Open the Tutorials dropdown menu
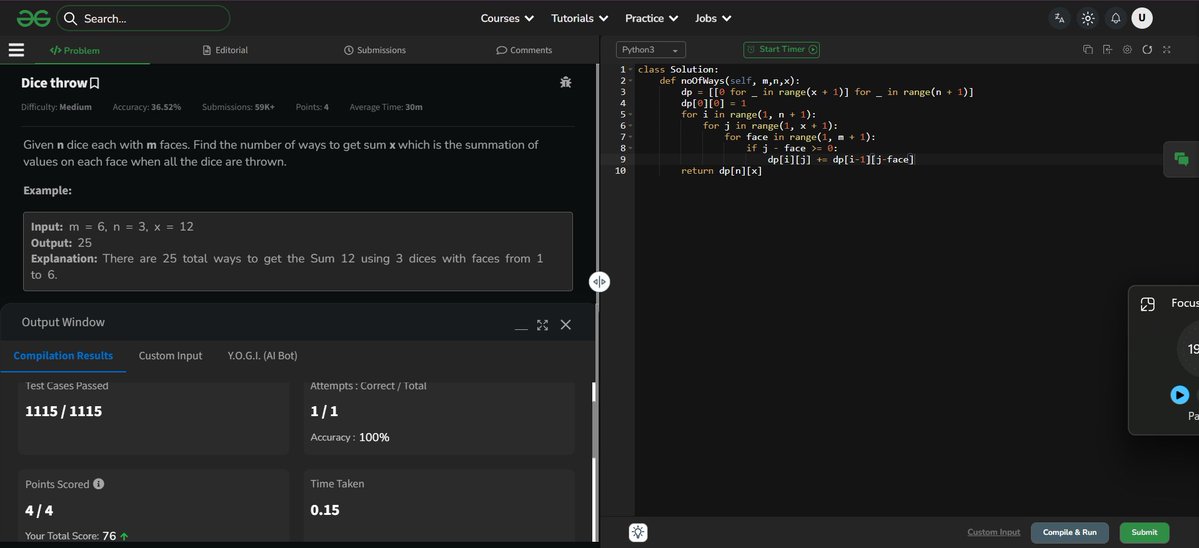Screen dimensions: 1199x548 580,18
